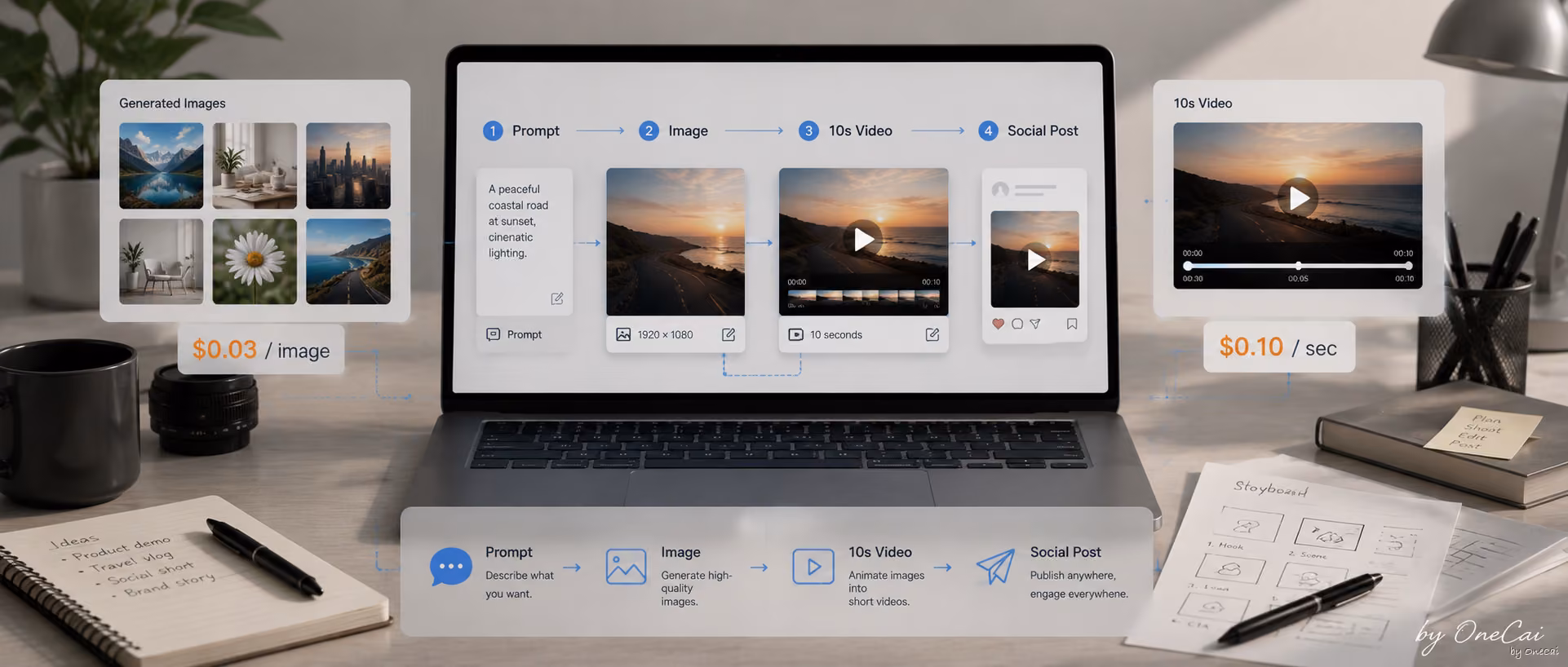Click the paper plane icon beside Publish anywhere

(995, 566)
